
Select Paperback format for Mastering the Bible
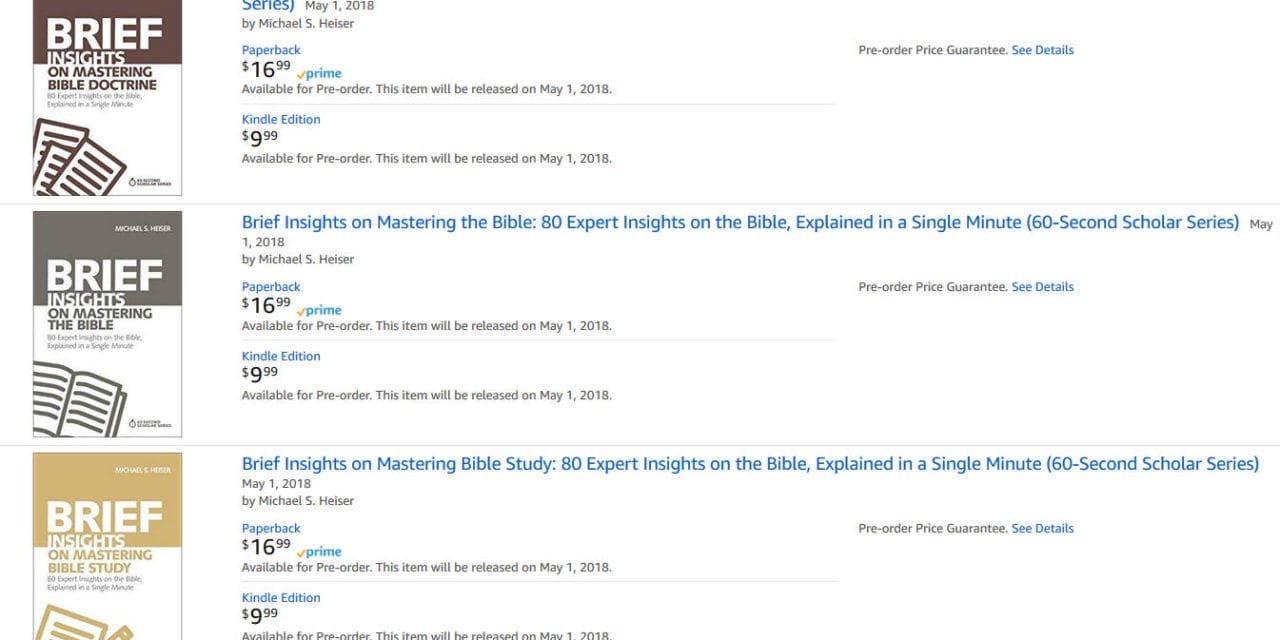[271, 287]
